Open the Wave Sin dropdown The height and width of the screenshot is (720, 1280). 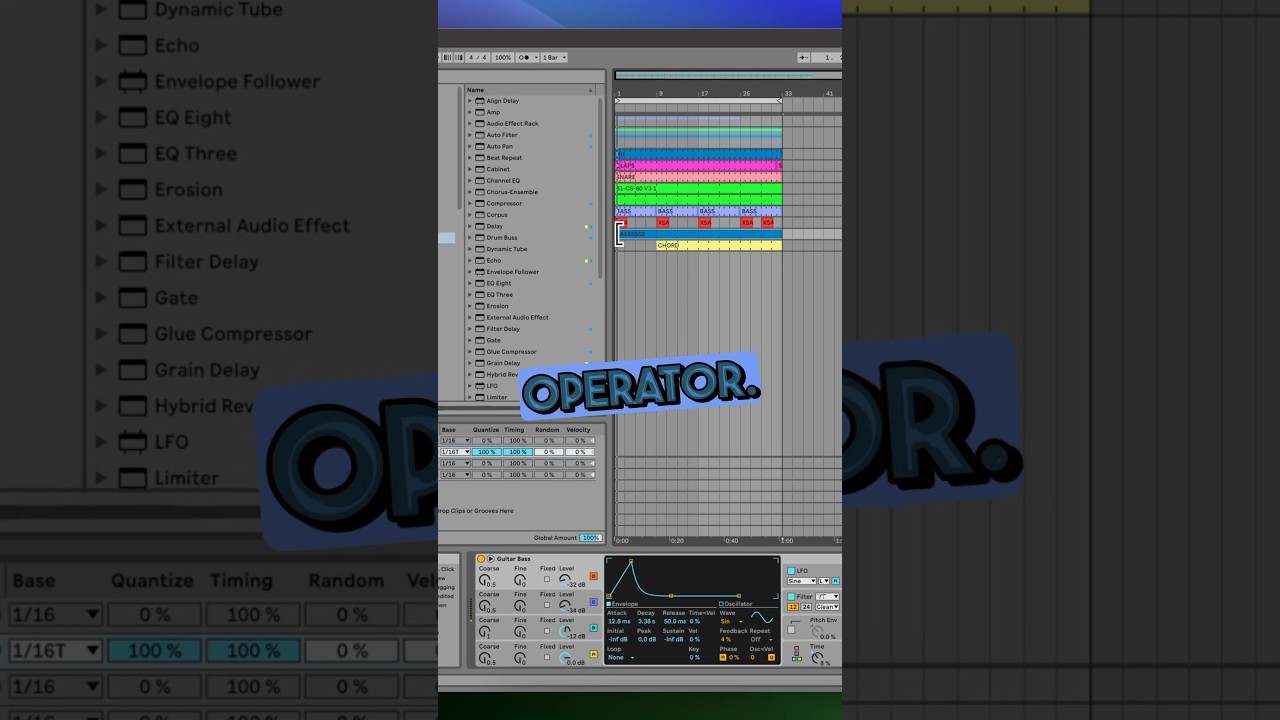(x=731, y=621)
